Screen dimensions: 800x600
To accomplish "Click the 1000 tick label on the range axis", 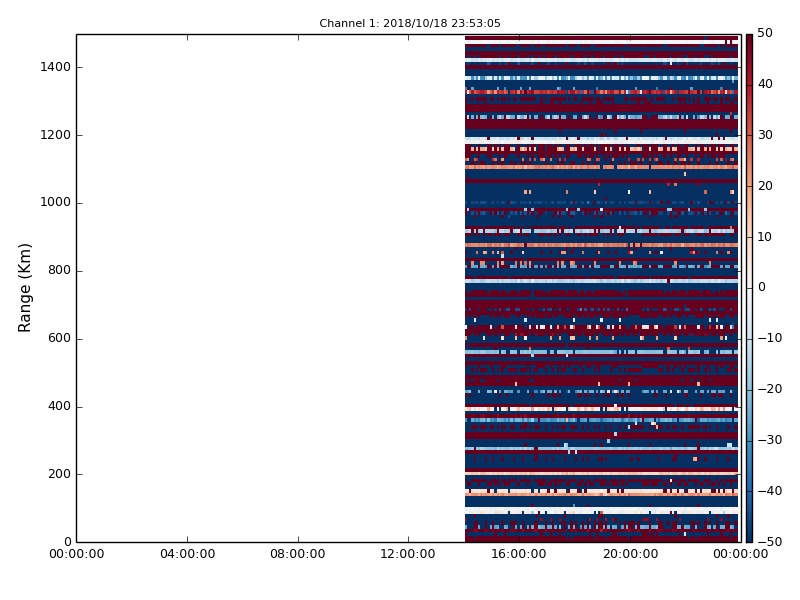I will point(55,203).
